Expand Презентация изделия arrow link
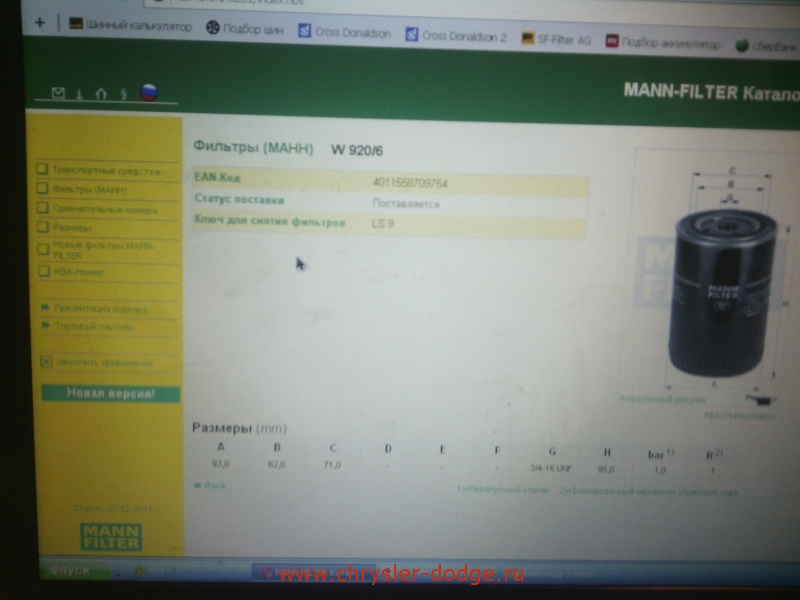Screen dimensions: 800x600 (x=46, y=308)
